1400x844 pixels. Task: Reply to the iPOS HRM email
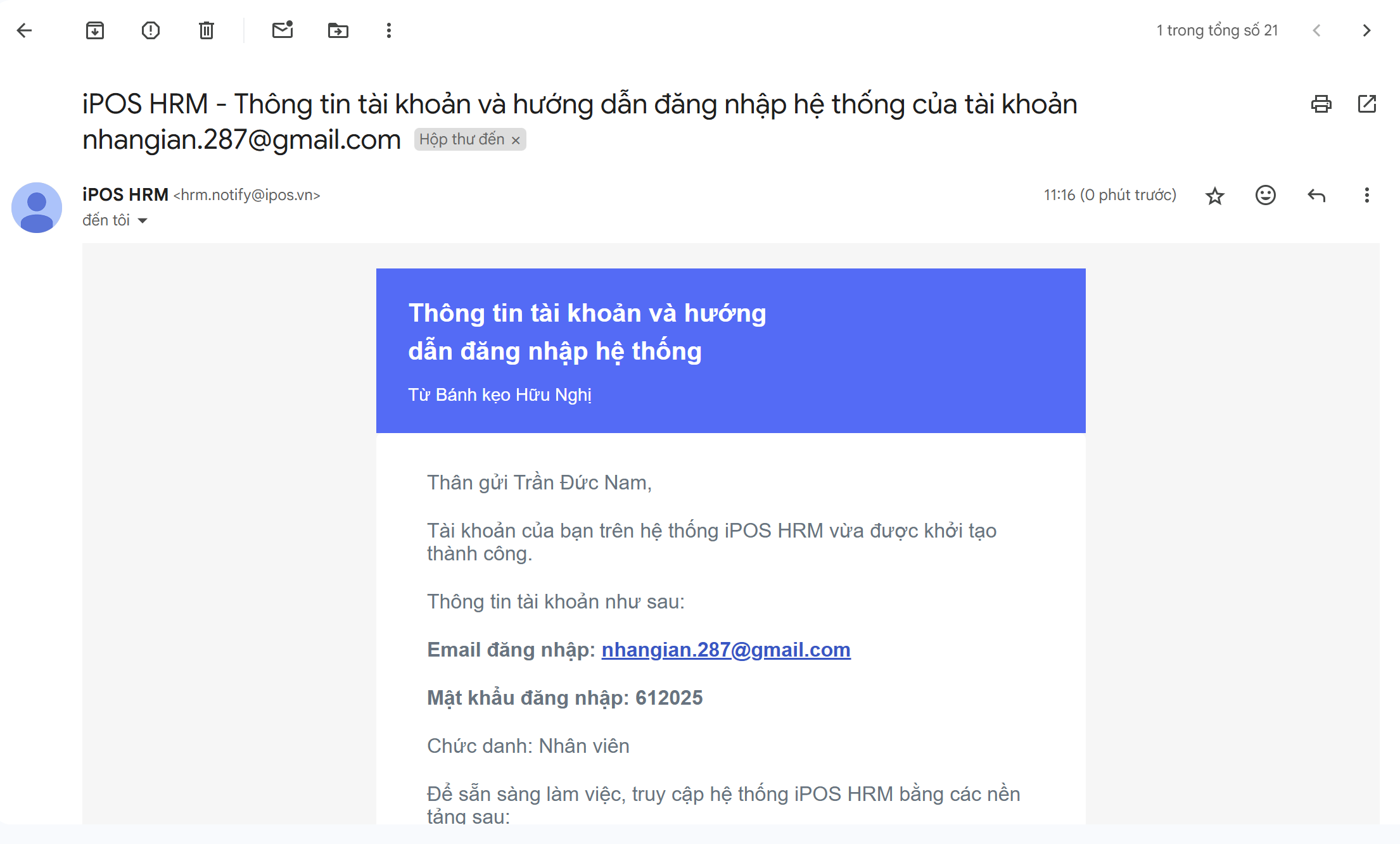pos(1316,195)
